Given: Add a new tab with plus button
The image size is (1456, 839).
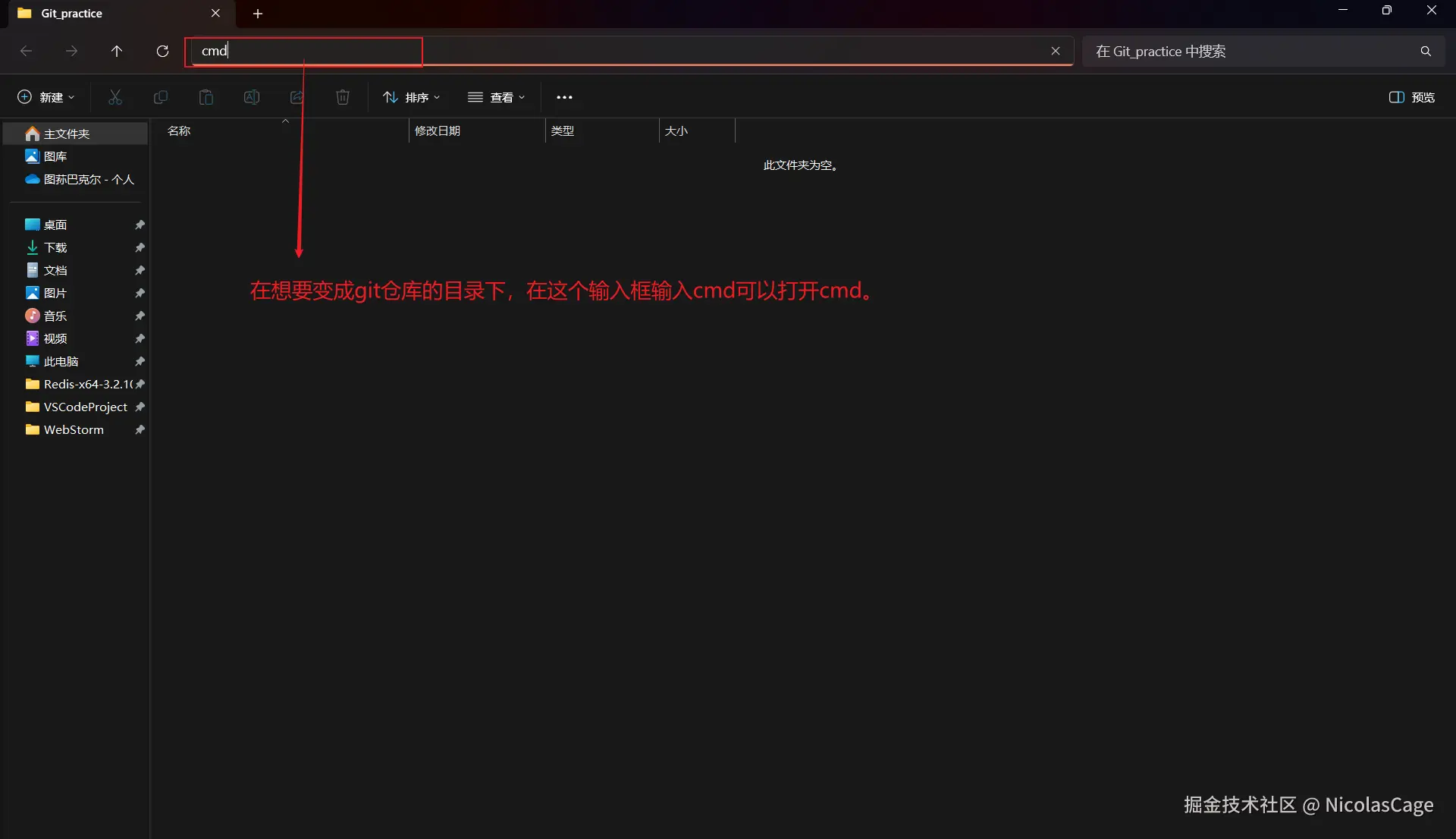Looking at the screenshot, I should (x=258, y=14).
